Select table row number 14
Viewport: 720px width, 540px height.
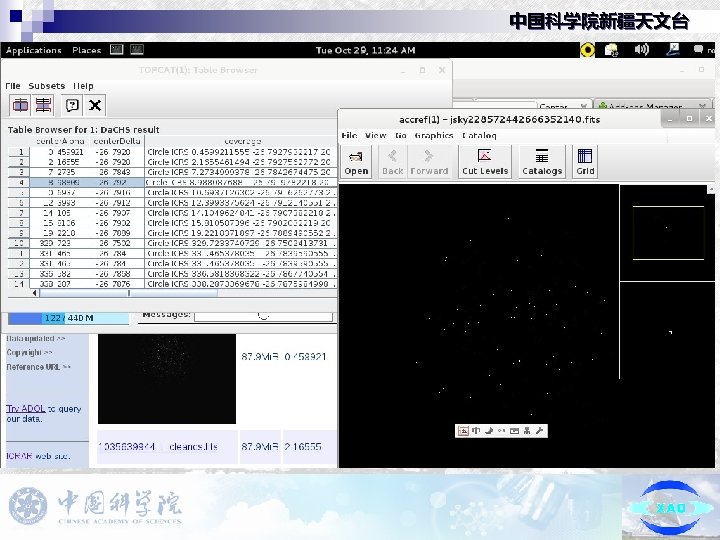[19, 284]
